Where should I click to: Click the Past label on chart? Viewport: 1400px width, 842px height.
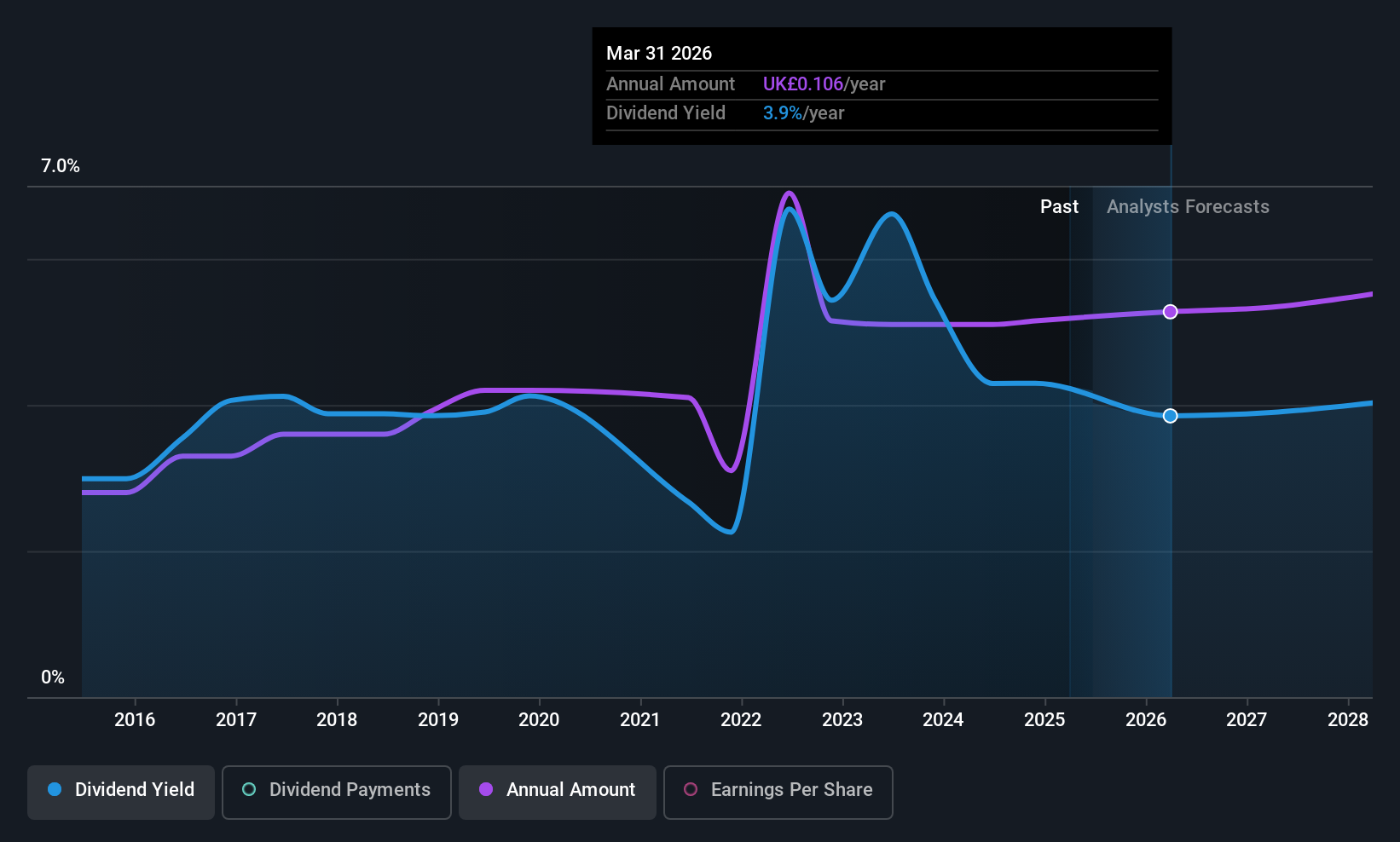1059,207
